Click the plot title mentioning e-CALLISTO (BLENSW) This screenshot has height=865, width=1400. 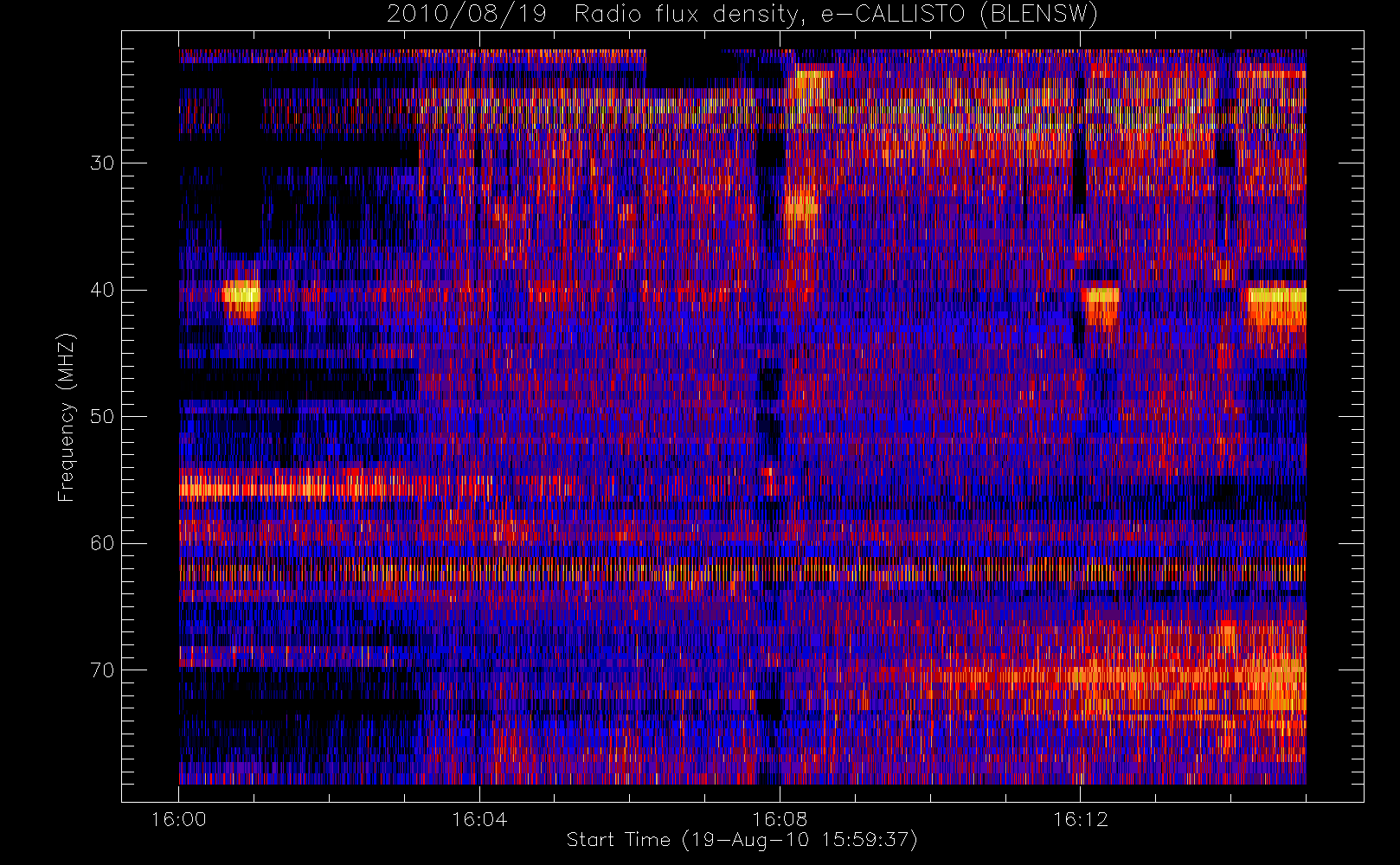pyautogui.click(x=742, y=14)
